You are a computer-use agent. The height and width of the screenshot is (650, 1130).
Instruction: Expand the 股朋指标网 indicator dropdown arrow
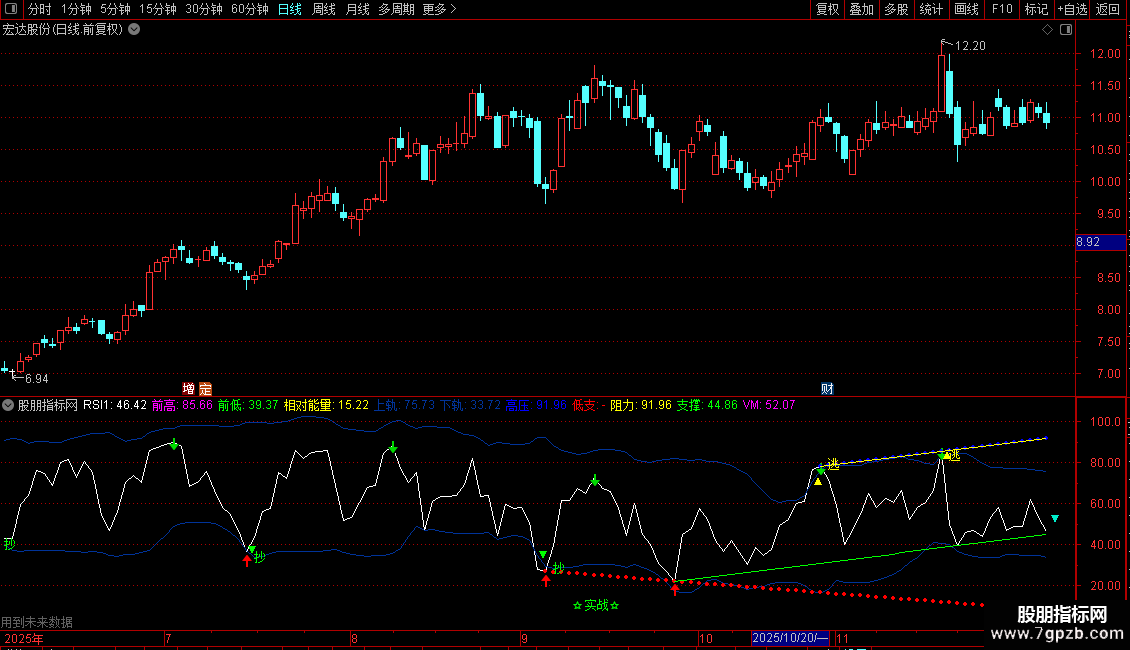click(x=8, y=405)
